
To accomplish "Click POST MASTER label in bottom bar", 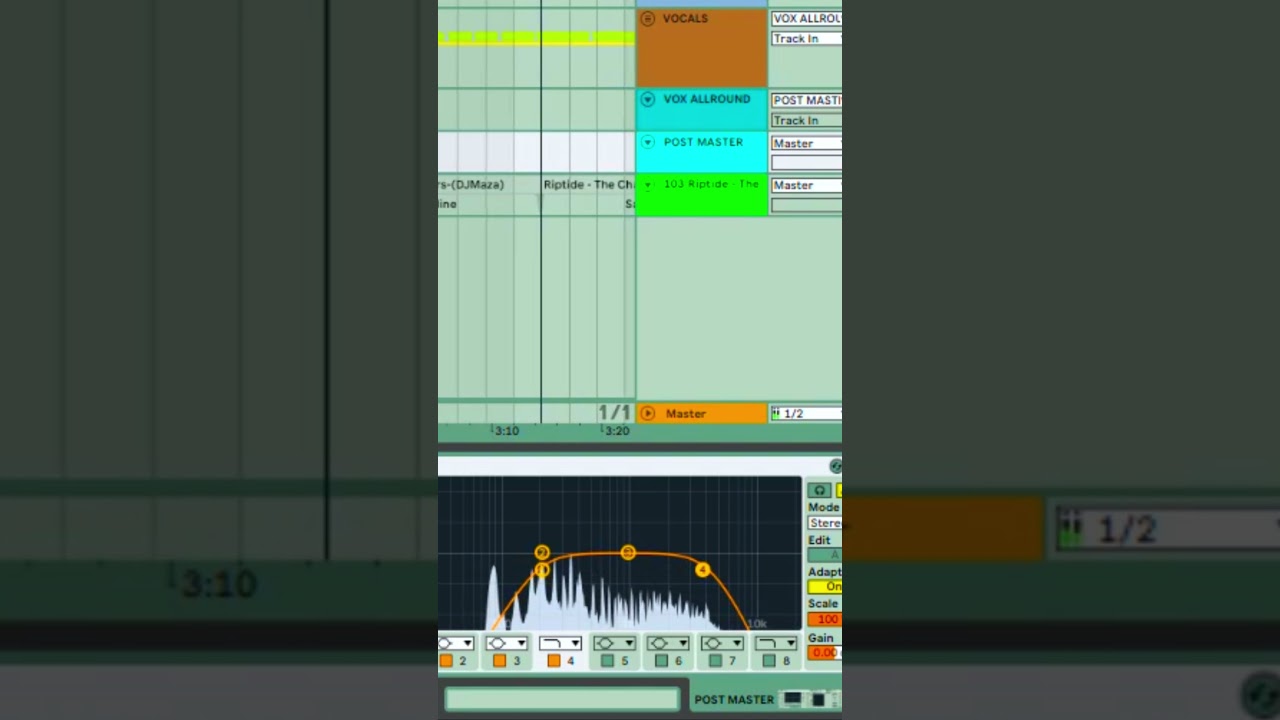I will (x=734, y=700).
